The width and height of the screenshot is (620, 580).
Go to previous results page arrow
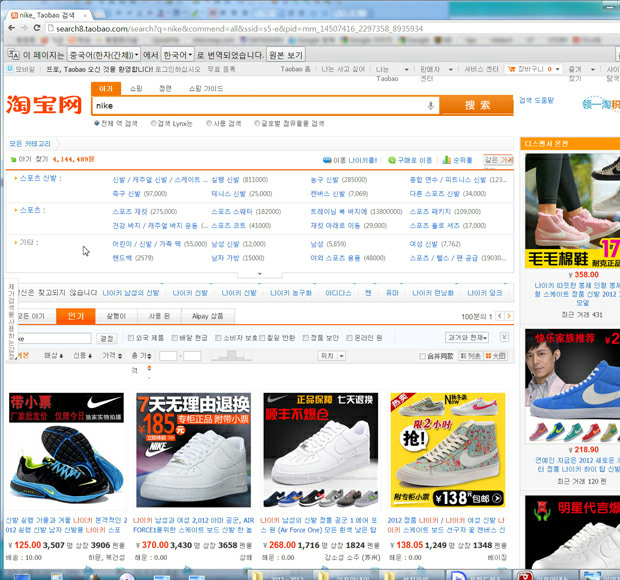(x=500, y=316)
